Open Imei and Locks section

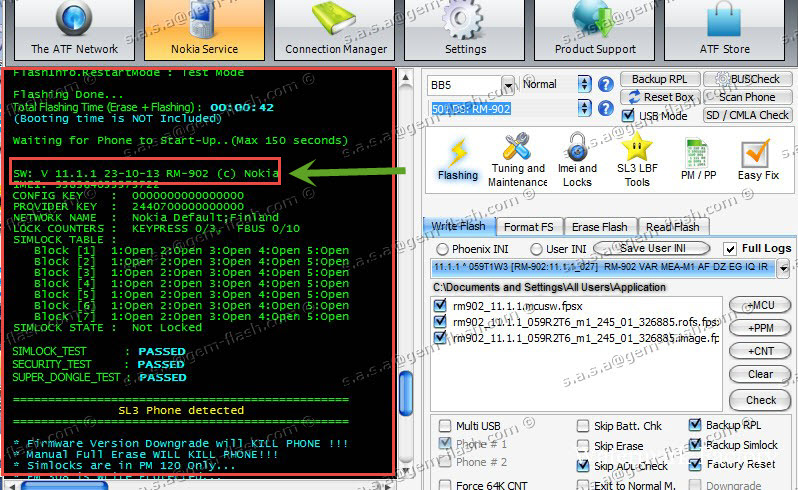pos(577,159)
